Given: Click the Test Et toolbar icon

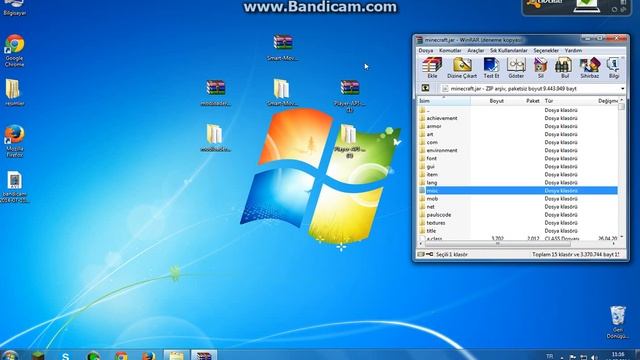Looking at the screenshot, I should (x=491, y=68).
